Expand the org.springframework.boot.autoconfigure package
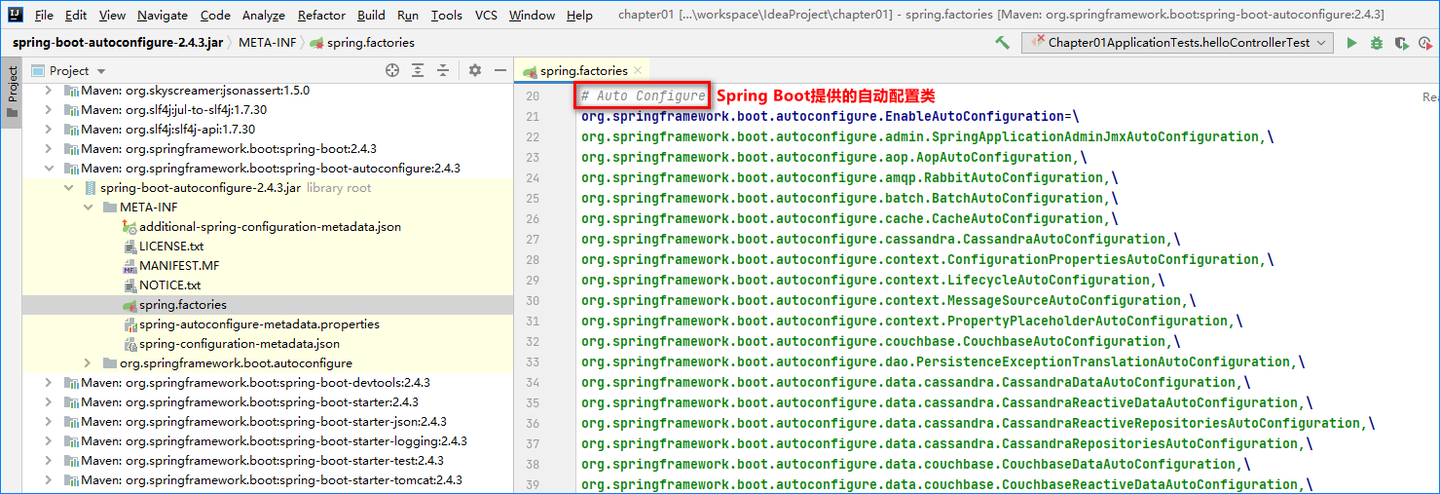The width and height of the screenshot is (1440, 494). pyautogui.click(x=87, y=363)
